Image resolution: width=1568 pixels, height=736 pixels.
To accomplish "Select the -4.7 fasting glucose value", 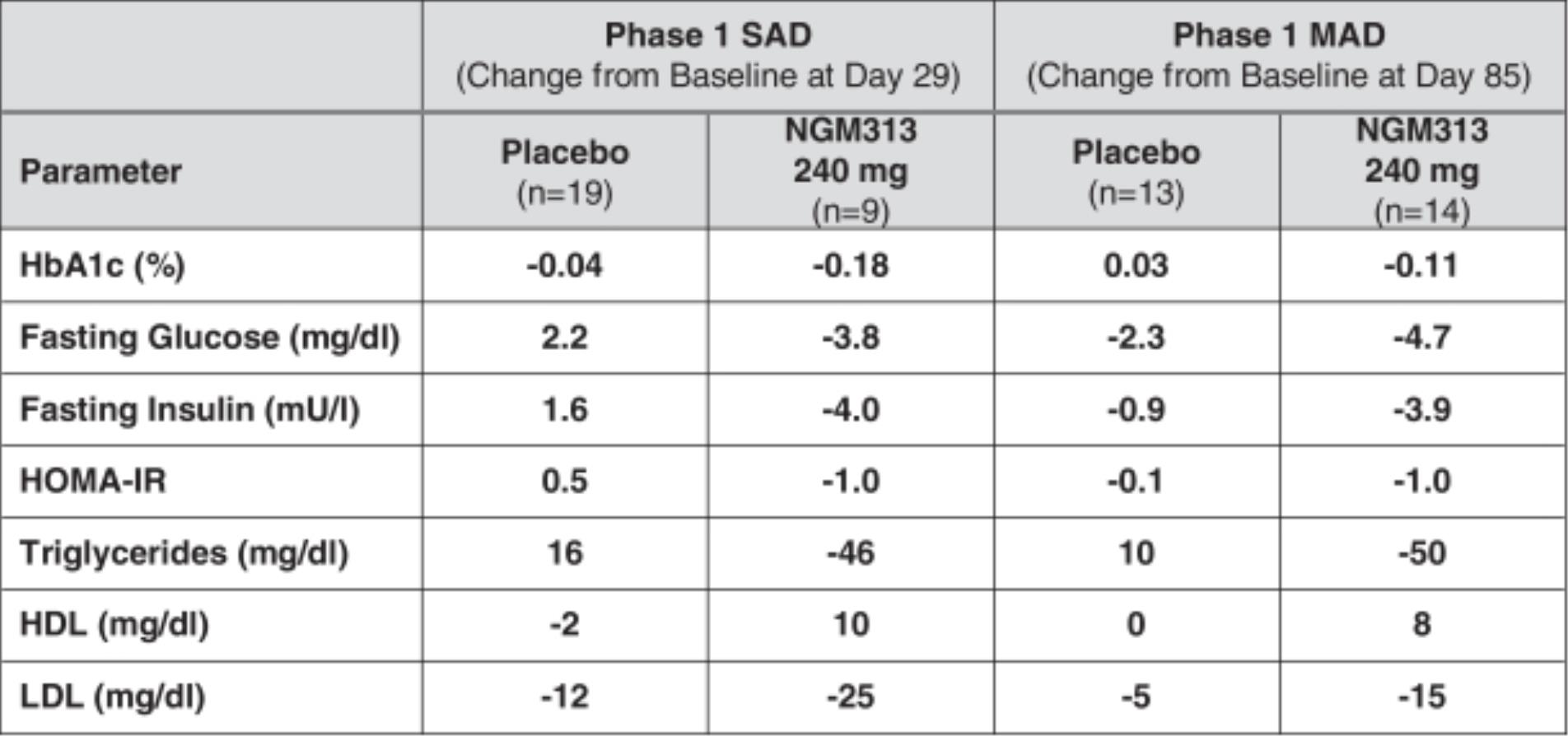I will (x=1421, y=338).
